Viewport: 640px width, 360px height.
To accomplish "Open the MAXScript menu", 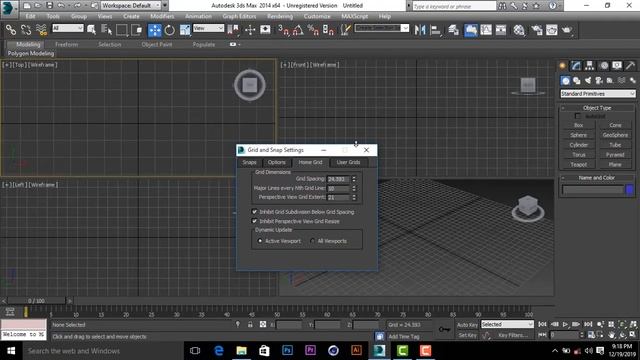I will [355, 16].
